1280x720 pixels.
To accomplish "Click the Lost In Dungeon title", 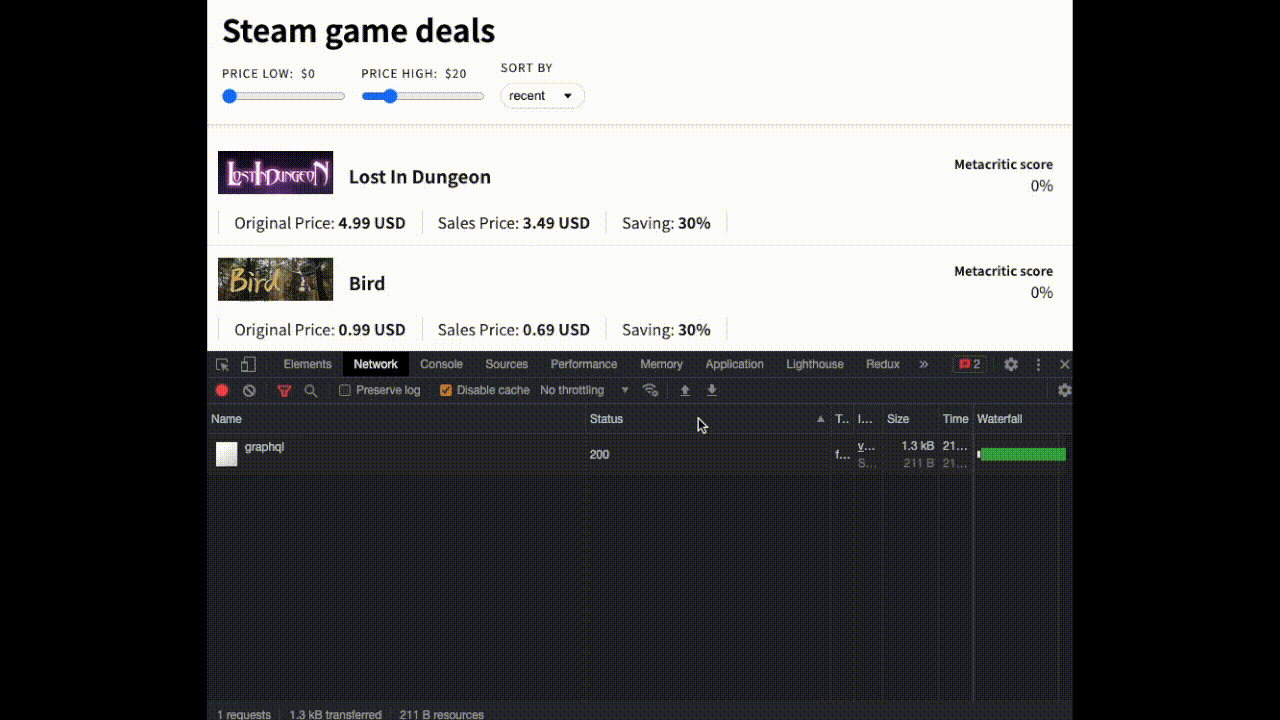I will [420, 177].
